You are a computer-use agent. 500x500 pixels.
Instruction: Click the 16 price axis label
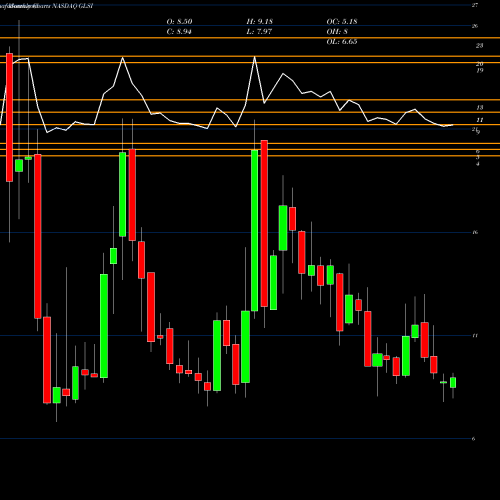475,232
